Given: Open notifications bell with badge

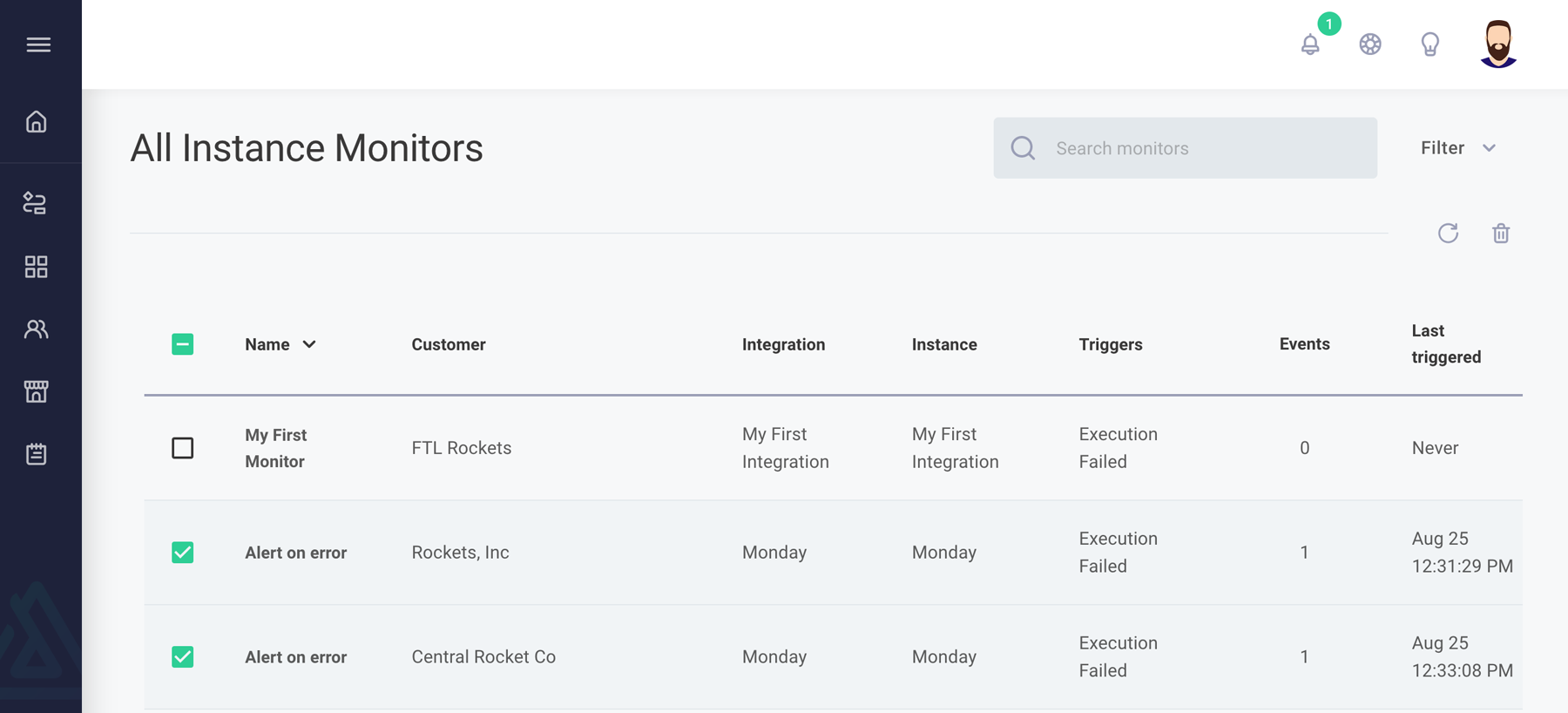Looking at the screenshot, I should point(1310,44).
